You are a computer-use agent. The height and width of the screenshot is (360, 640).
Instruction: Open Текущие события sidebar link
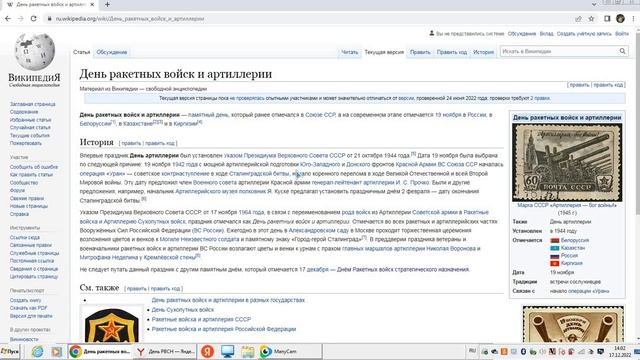pyautogui.click(x=30, y=136)
